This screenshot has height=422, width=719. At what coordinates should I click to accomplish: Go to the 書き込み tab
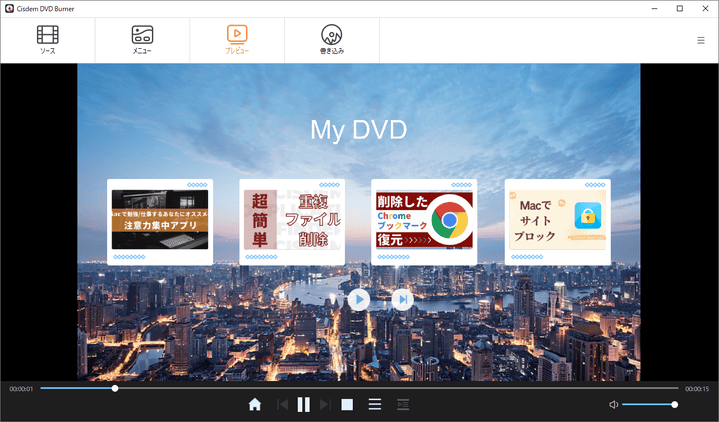331,40
